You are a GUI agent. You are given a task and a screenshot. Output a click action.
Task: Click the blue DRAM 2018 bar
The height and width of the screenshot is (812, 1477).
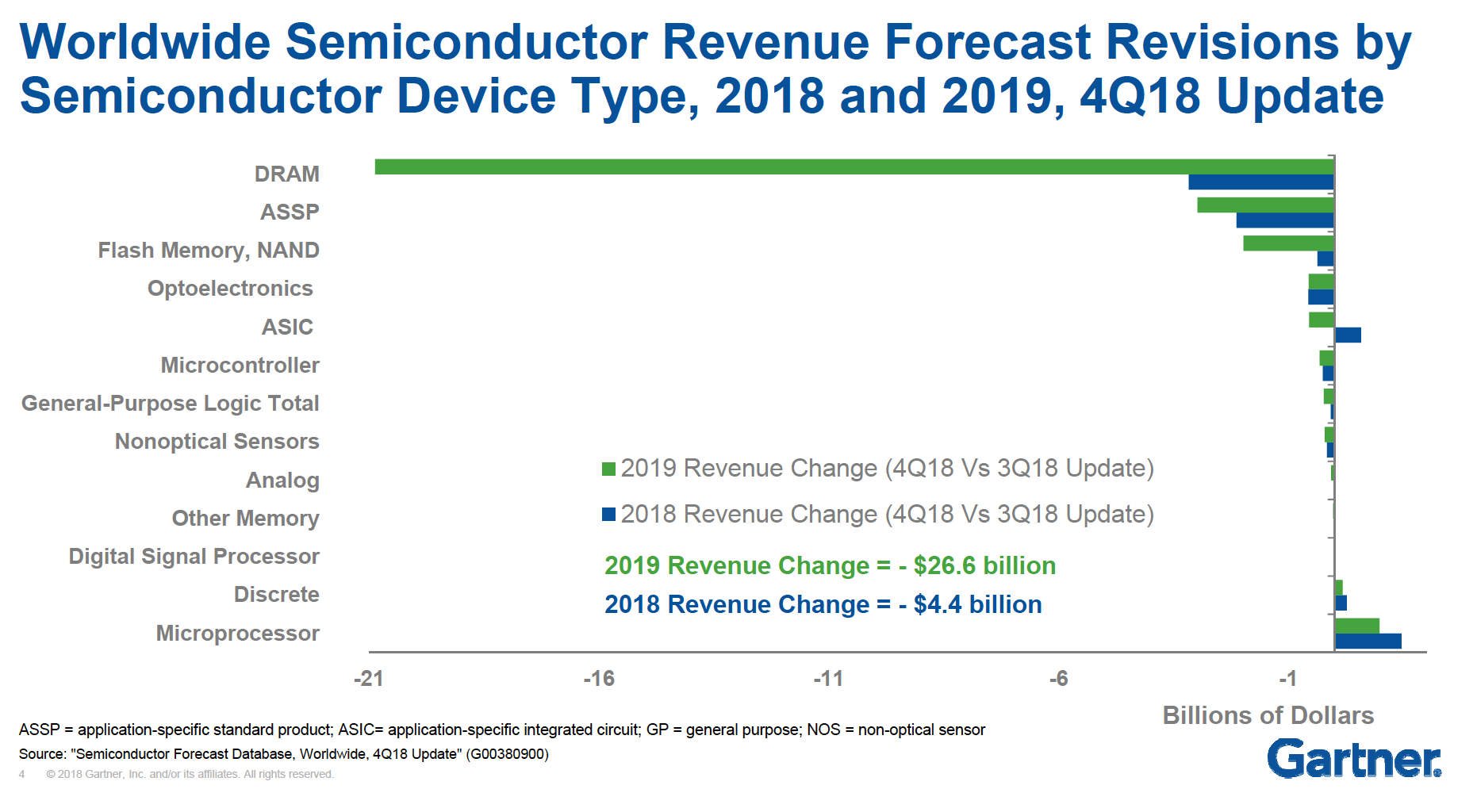click(1261, 182)
